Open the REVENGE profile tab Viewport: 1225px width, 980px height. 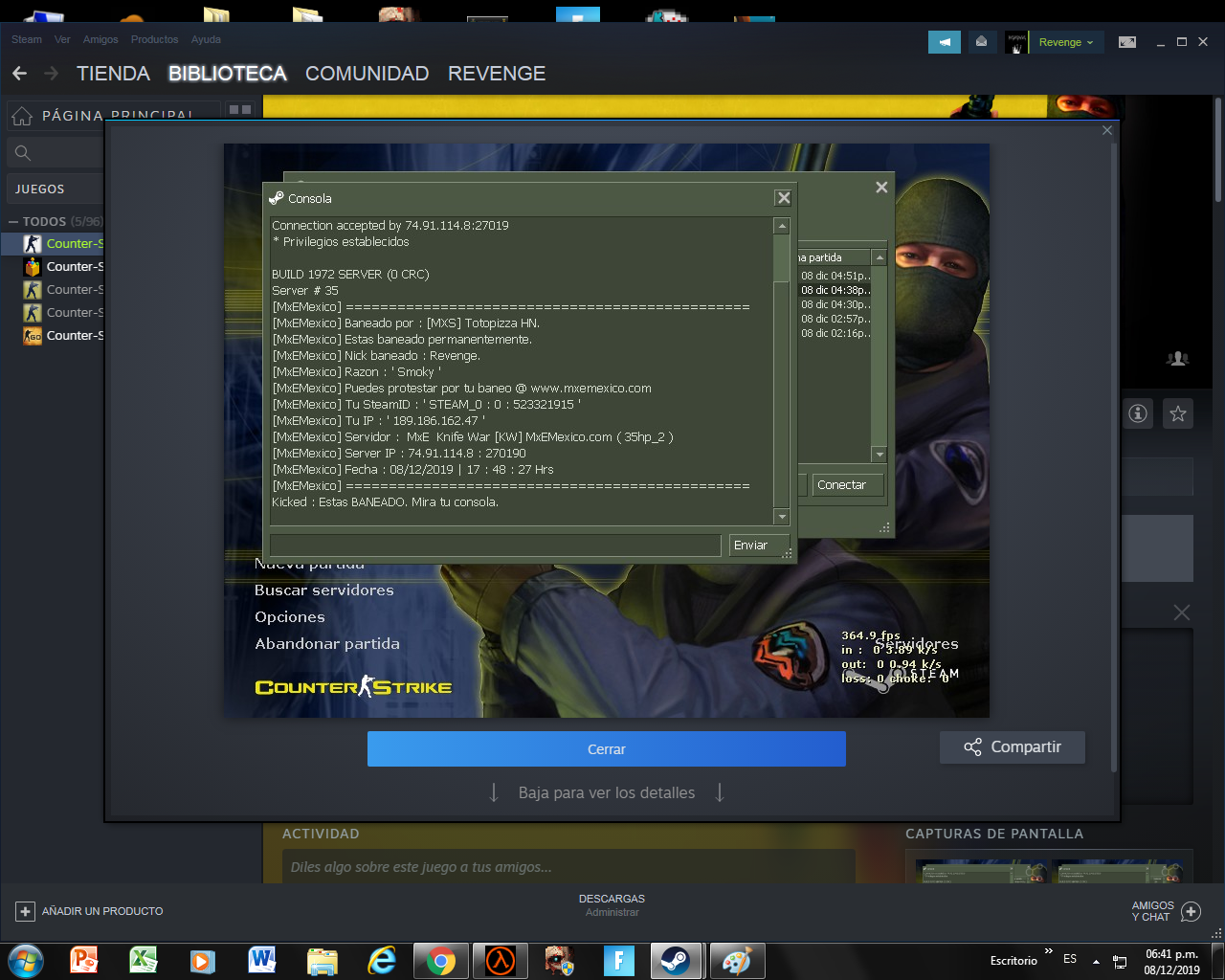[497, 74]
